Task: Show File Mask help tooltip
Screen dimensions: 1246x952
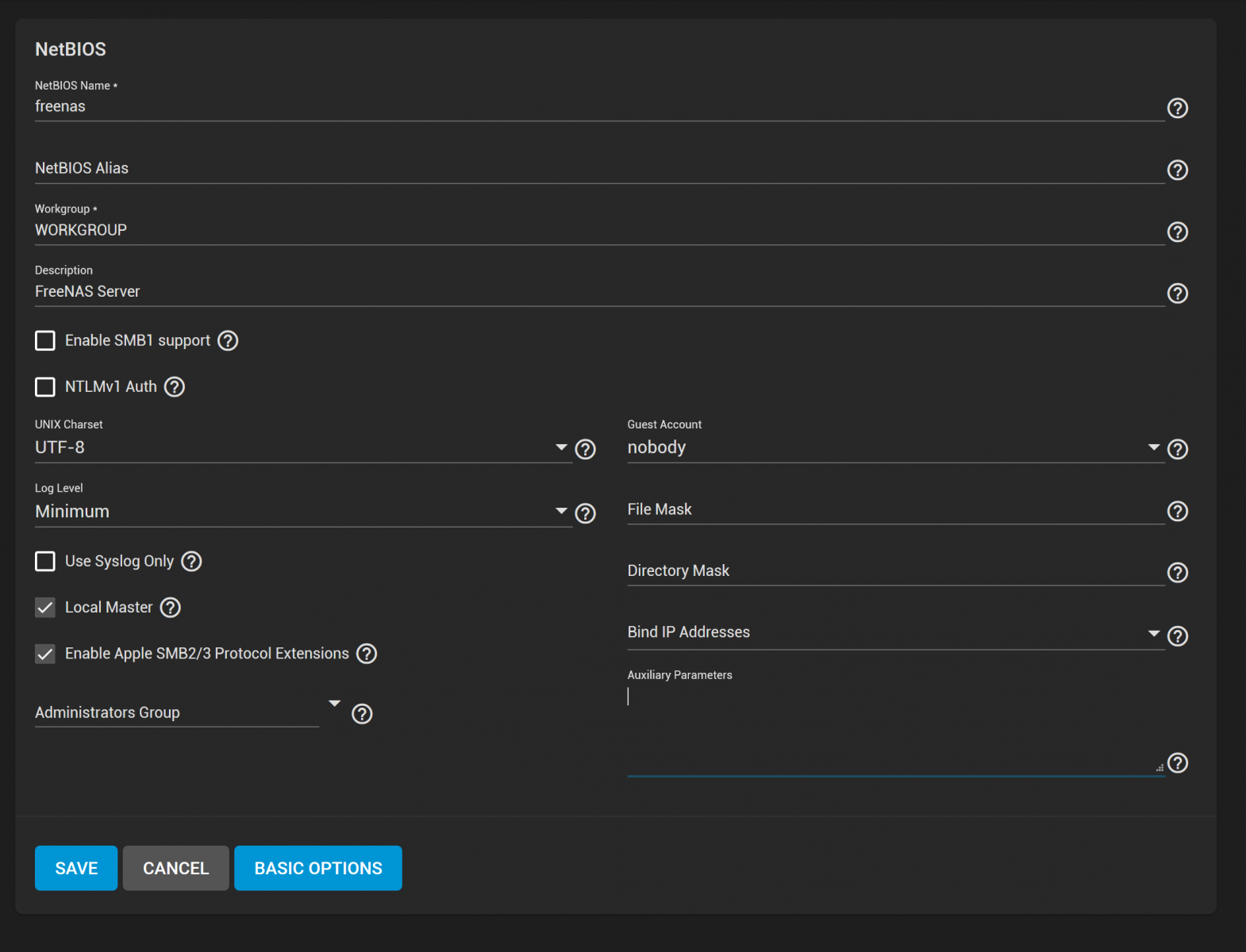Action: coord(1178,511)
